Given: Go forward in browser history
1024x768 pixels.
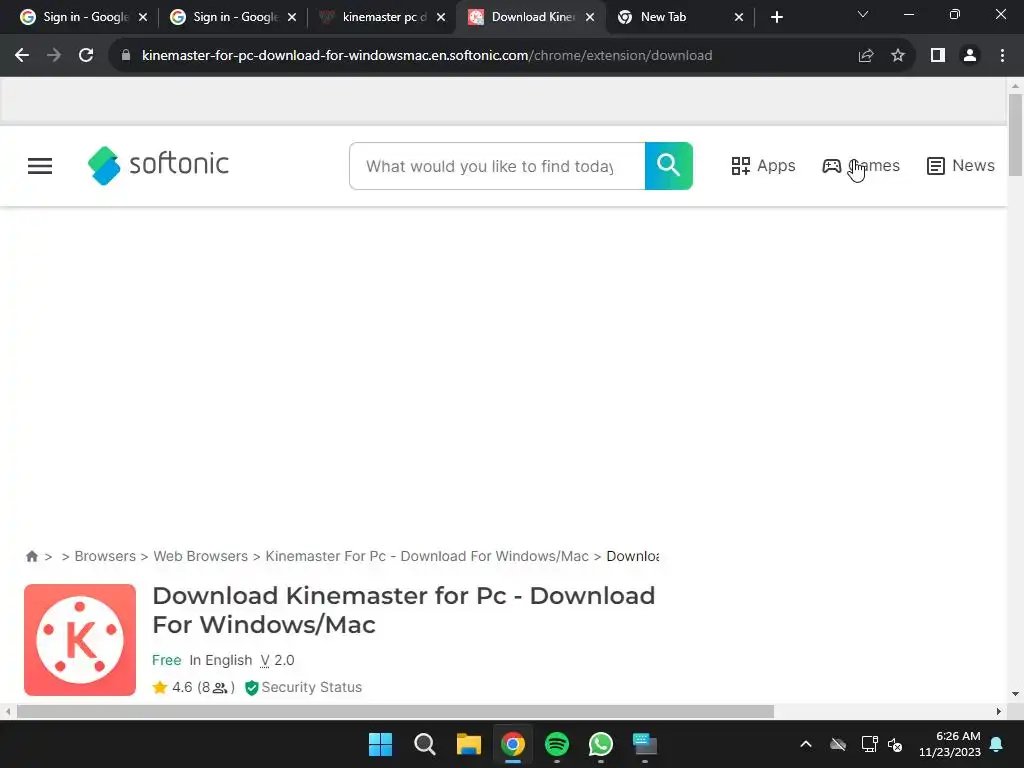Looking at the screenshot, I should 54,56.
